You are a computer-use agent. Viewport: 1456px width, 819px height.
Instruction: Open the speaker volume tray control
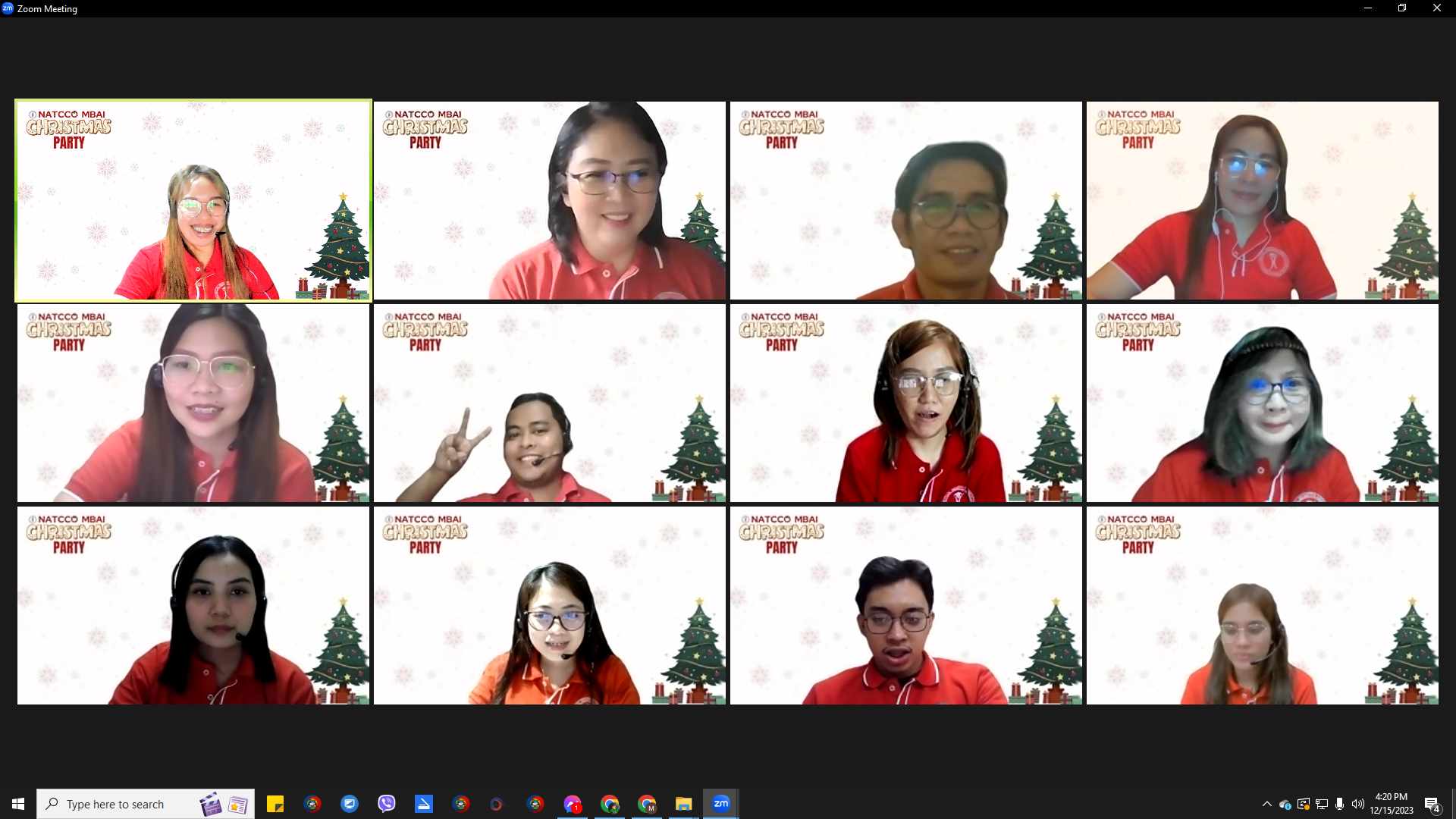coord(1358,804)
